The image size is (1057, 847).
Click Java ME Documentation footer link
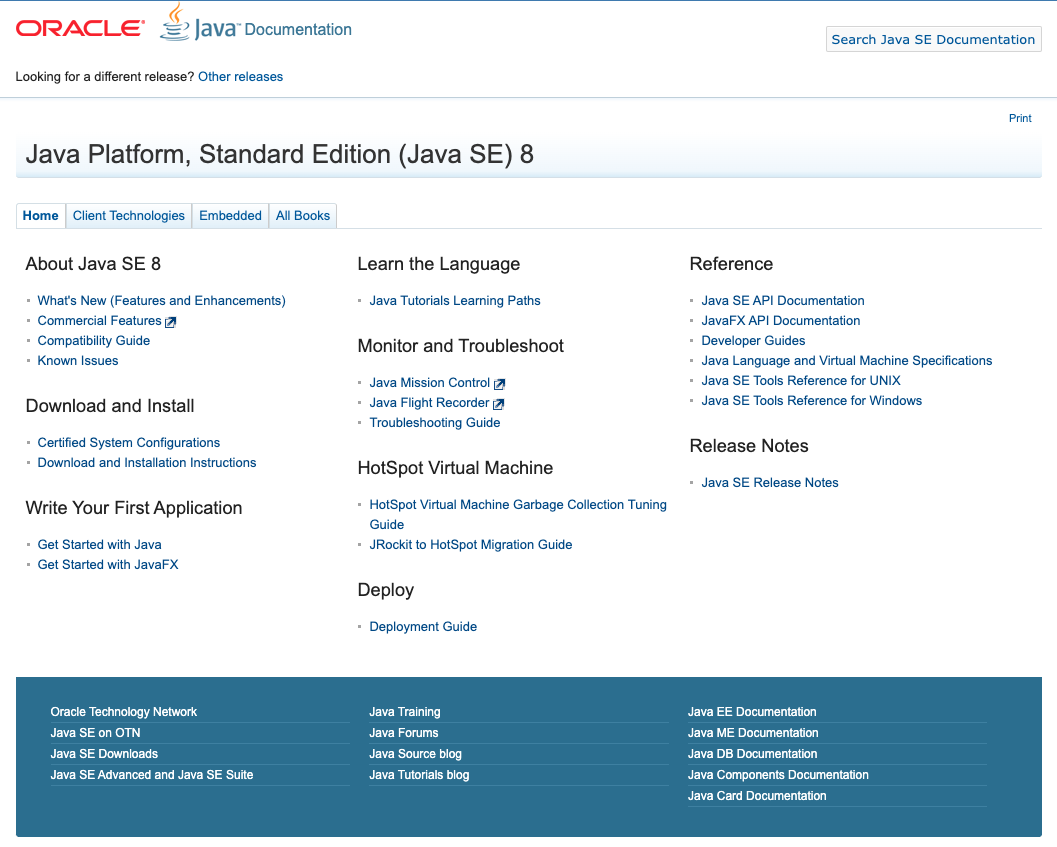click(x=753, y=733)
